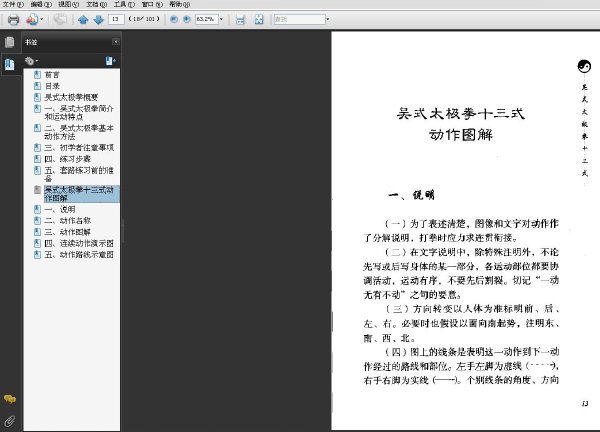Click the 书签 panel title
600x432 pixels.
[31, 42]
